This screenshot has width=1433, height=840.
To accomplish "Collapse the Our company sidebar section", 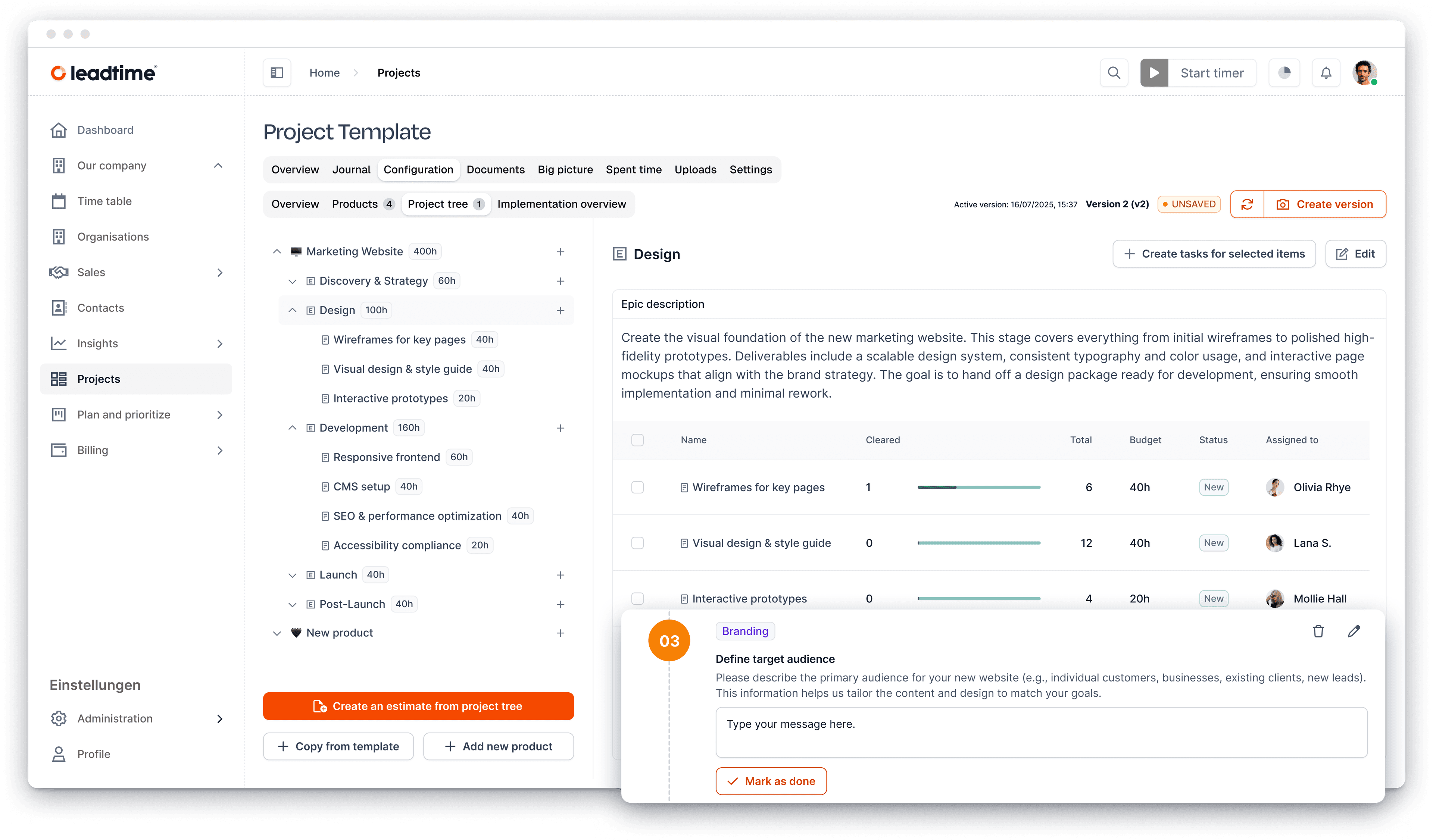I will (x=218, y=165).
